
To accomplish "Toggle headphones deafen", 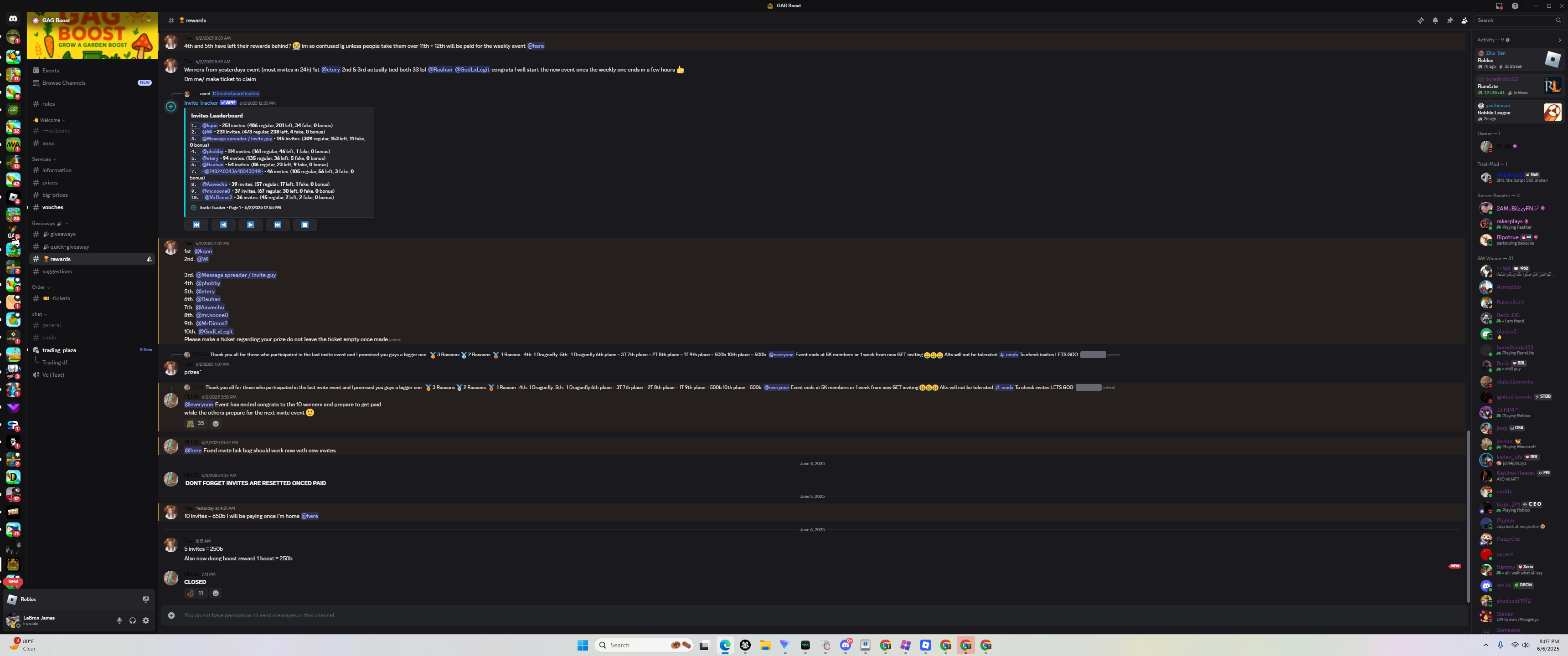I will pos(133,620).
